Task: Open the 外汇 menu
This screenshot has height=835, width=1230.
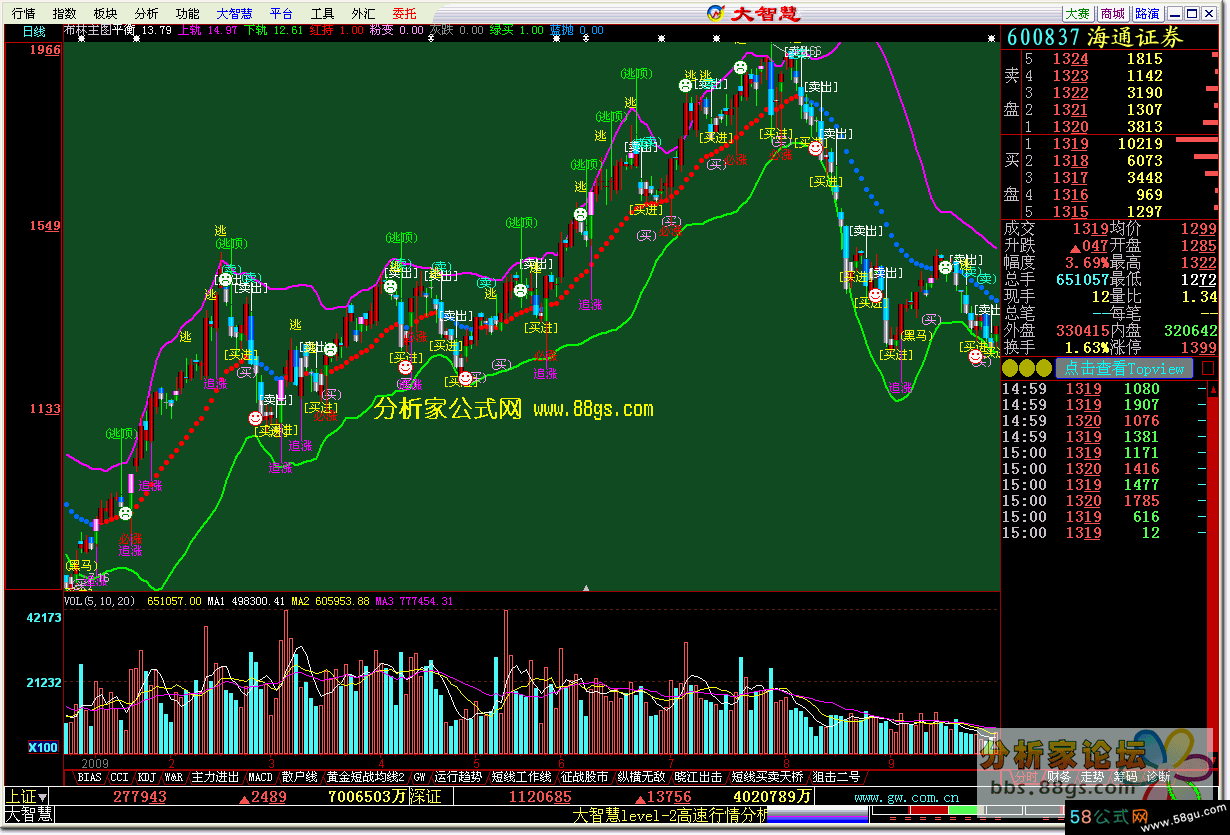Action: point(363,13)
